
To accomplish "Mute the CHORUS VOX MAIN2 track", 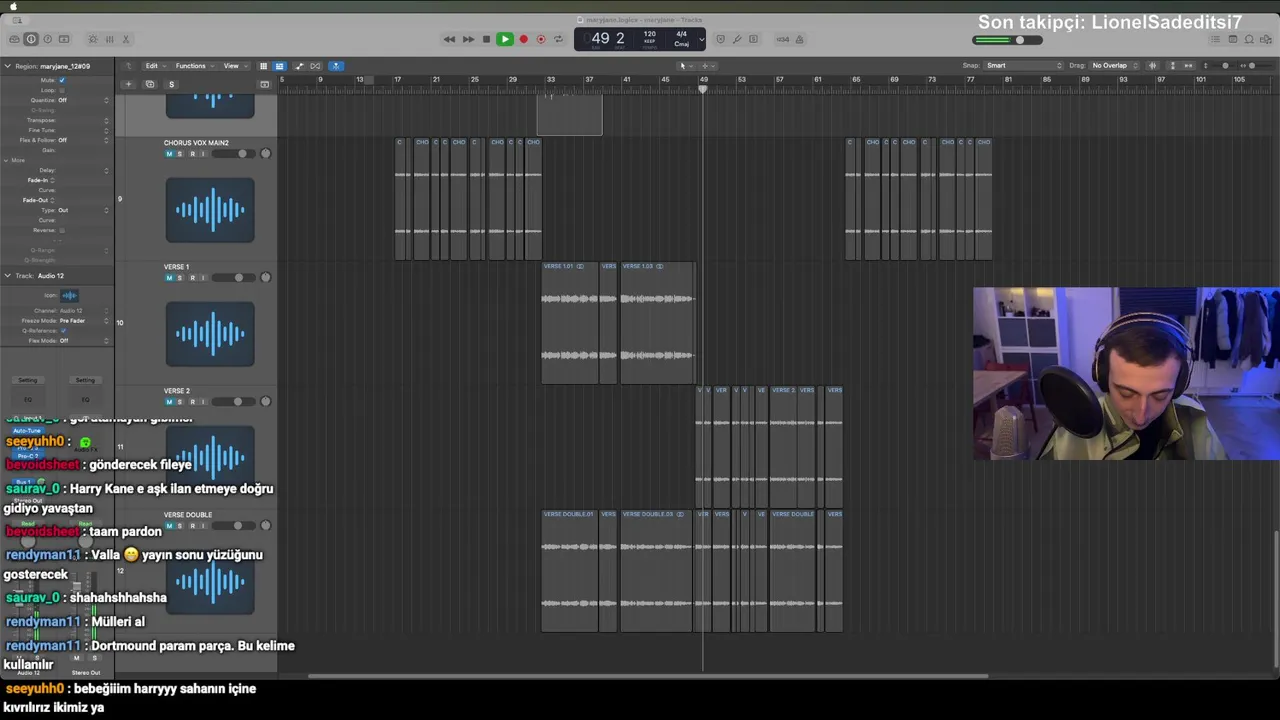I will coord(169,154).
